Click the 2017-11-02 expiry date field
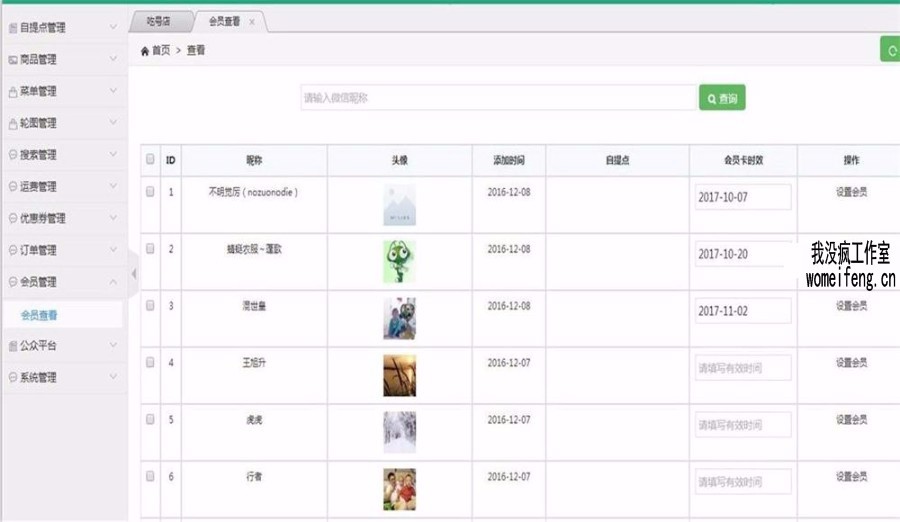Viewport: 900px width, 522px height. 743,311
